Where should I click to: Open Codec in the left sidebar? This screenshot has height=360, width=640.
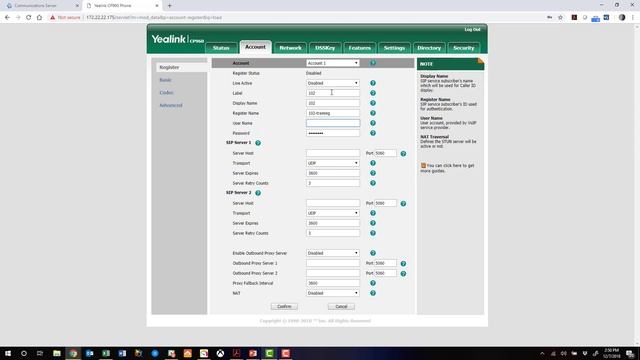pyautogui.click(x=167, y=93)
